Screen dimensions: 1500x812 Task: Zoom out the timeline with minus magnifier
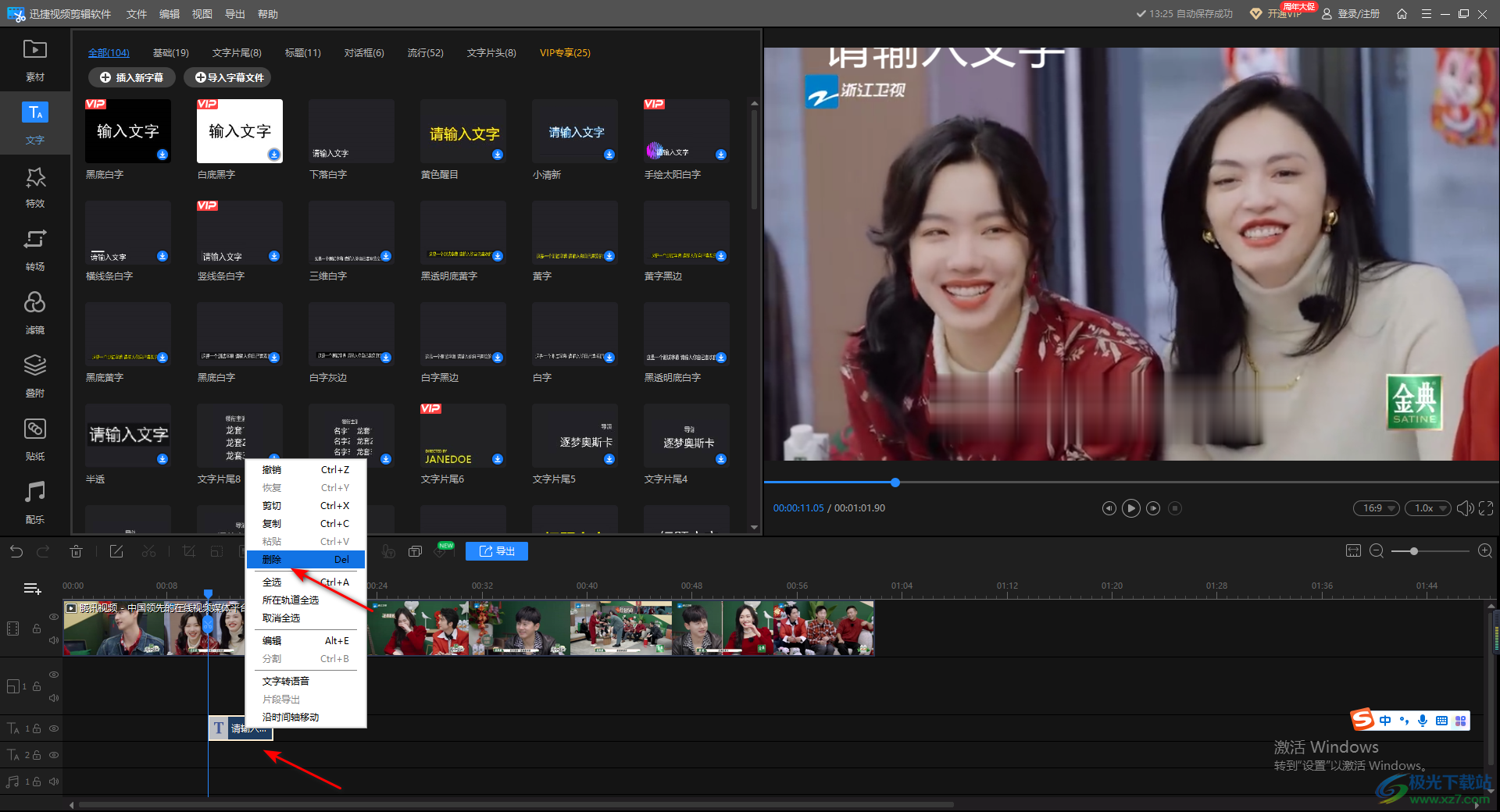(x=1377, y=551)
